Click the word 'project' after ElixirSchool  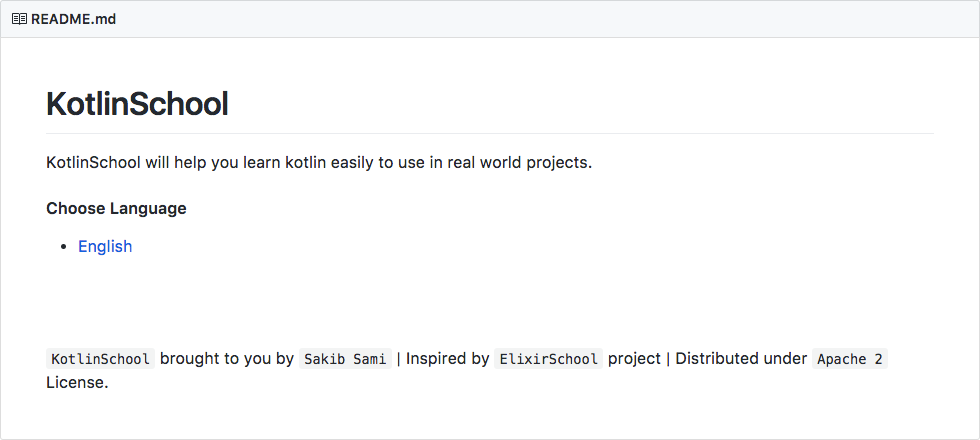click(x=634, y=359)
